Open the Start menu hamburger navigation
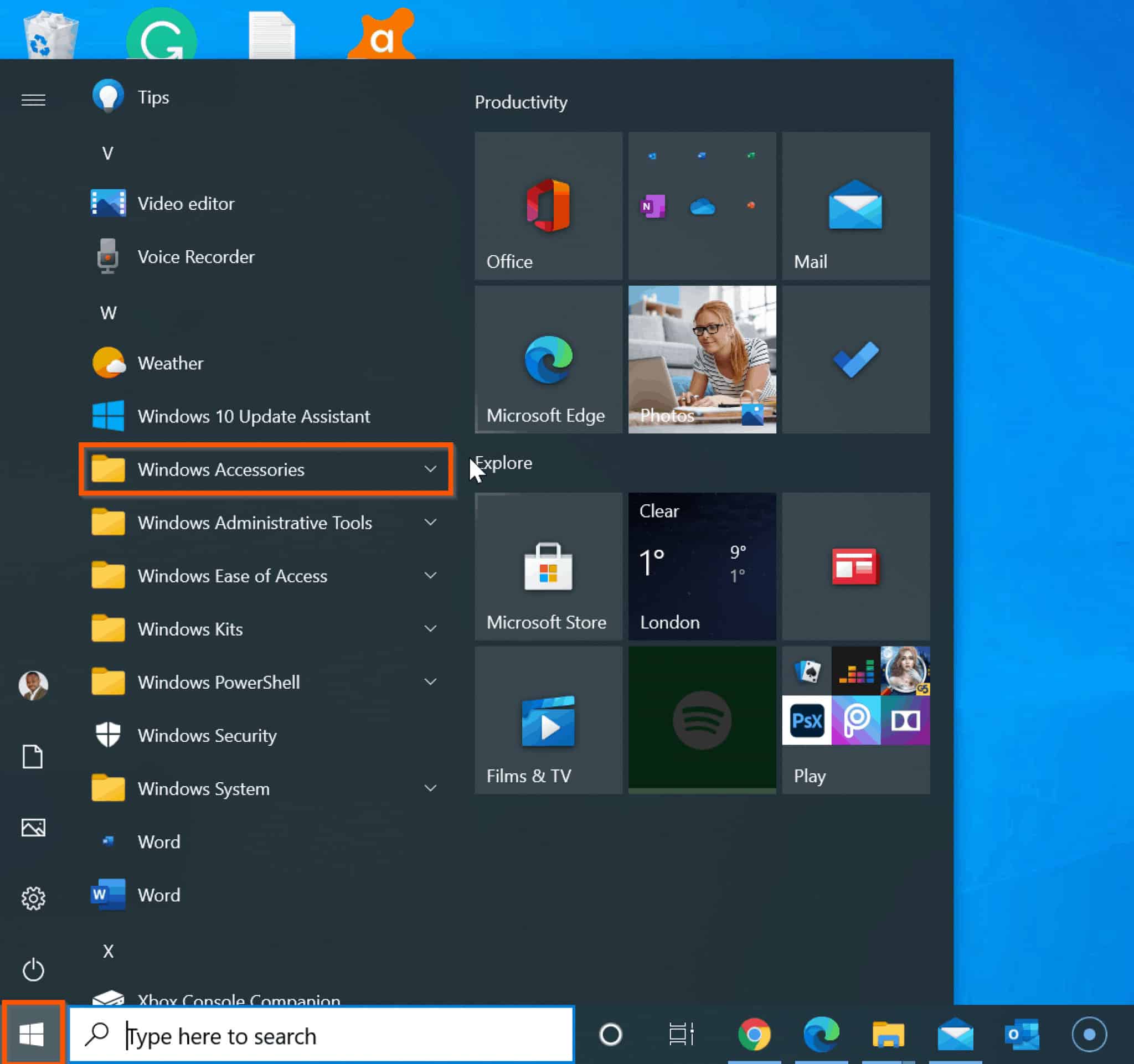 (x=33, y=100)
